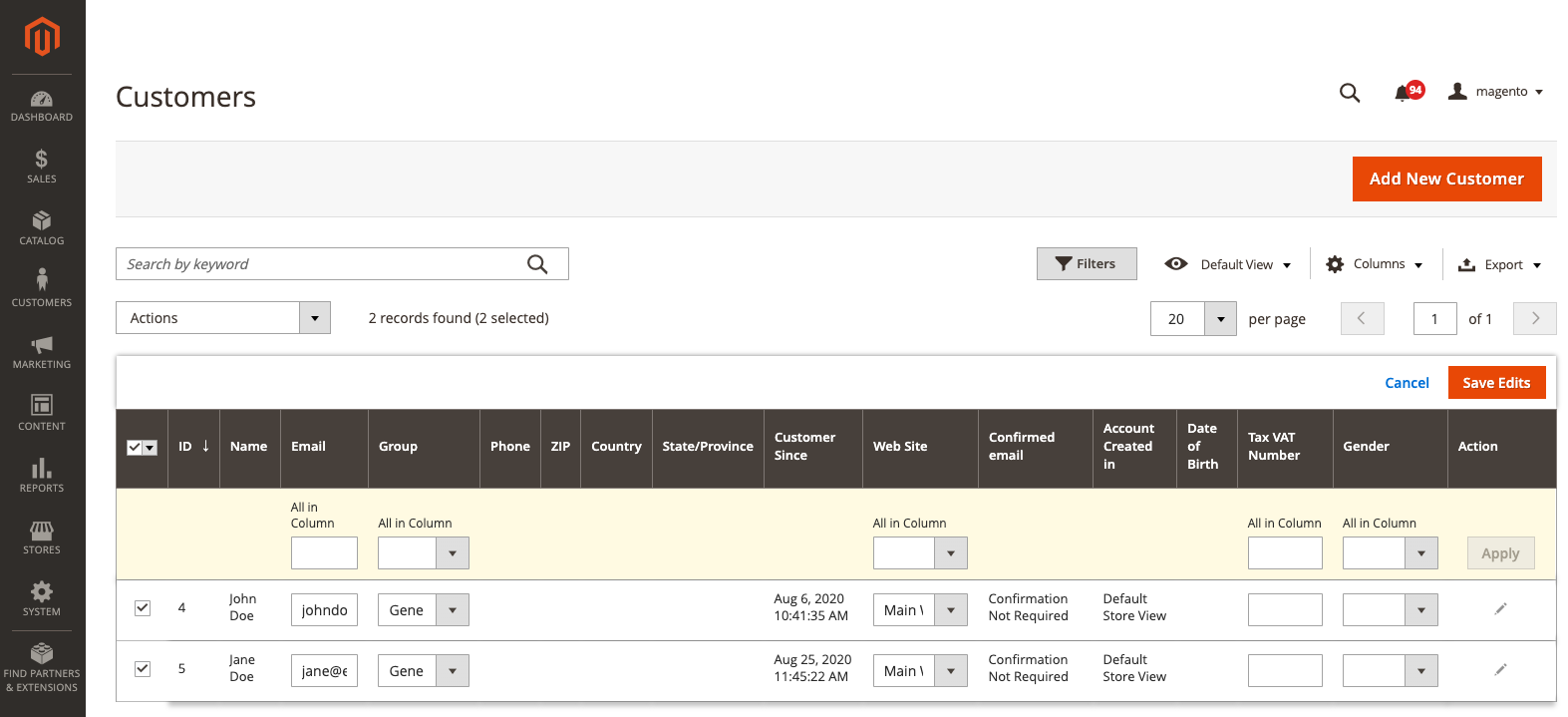Open the Columns dropdown
The image size is (1568, 717).
(1374, 264)
